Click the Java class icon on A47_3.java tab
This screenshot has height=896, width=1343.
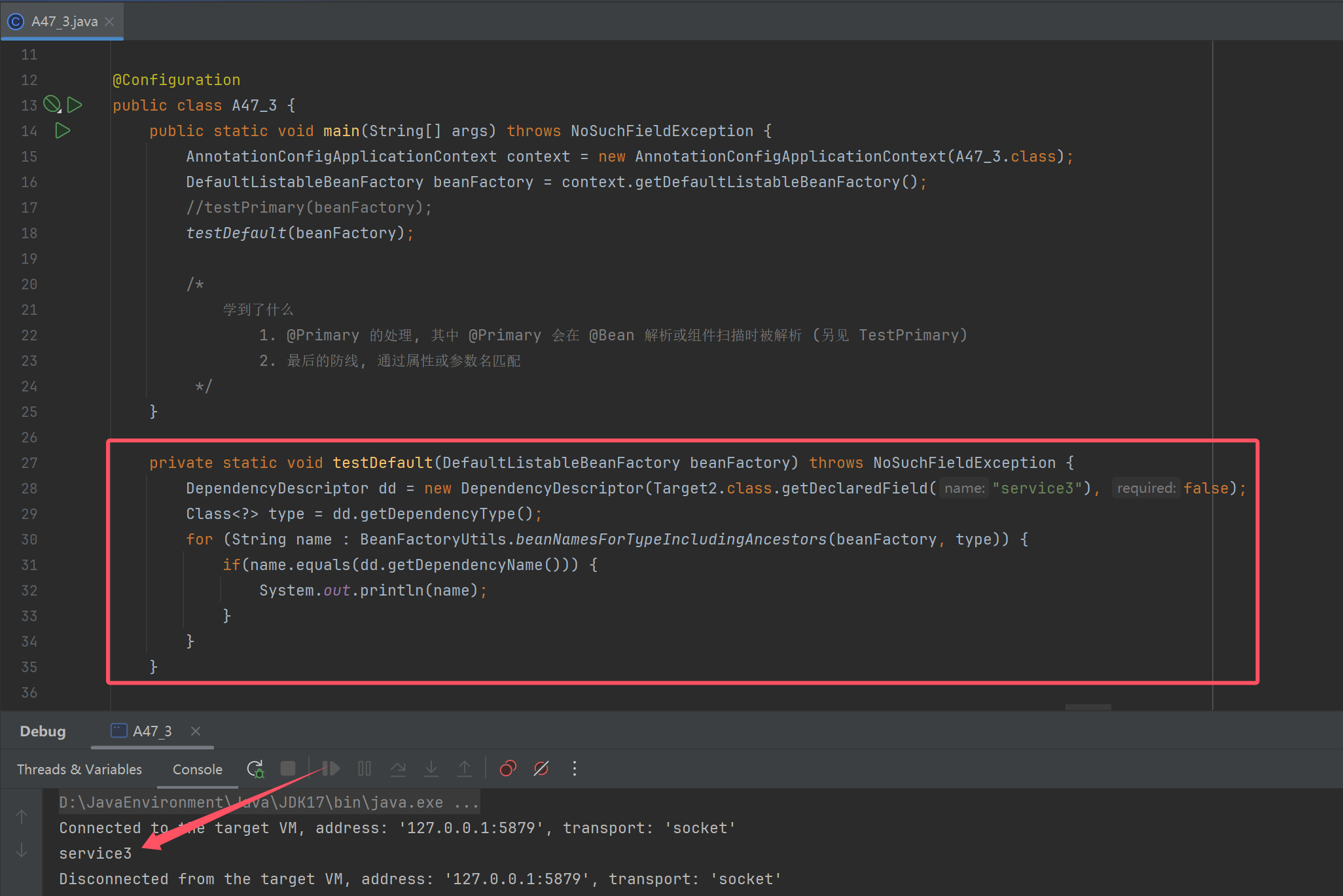coord(16,22)
